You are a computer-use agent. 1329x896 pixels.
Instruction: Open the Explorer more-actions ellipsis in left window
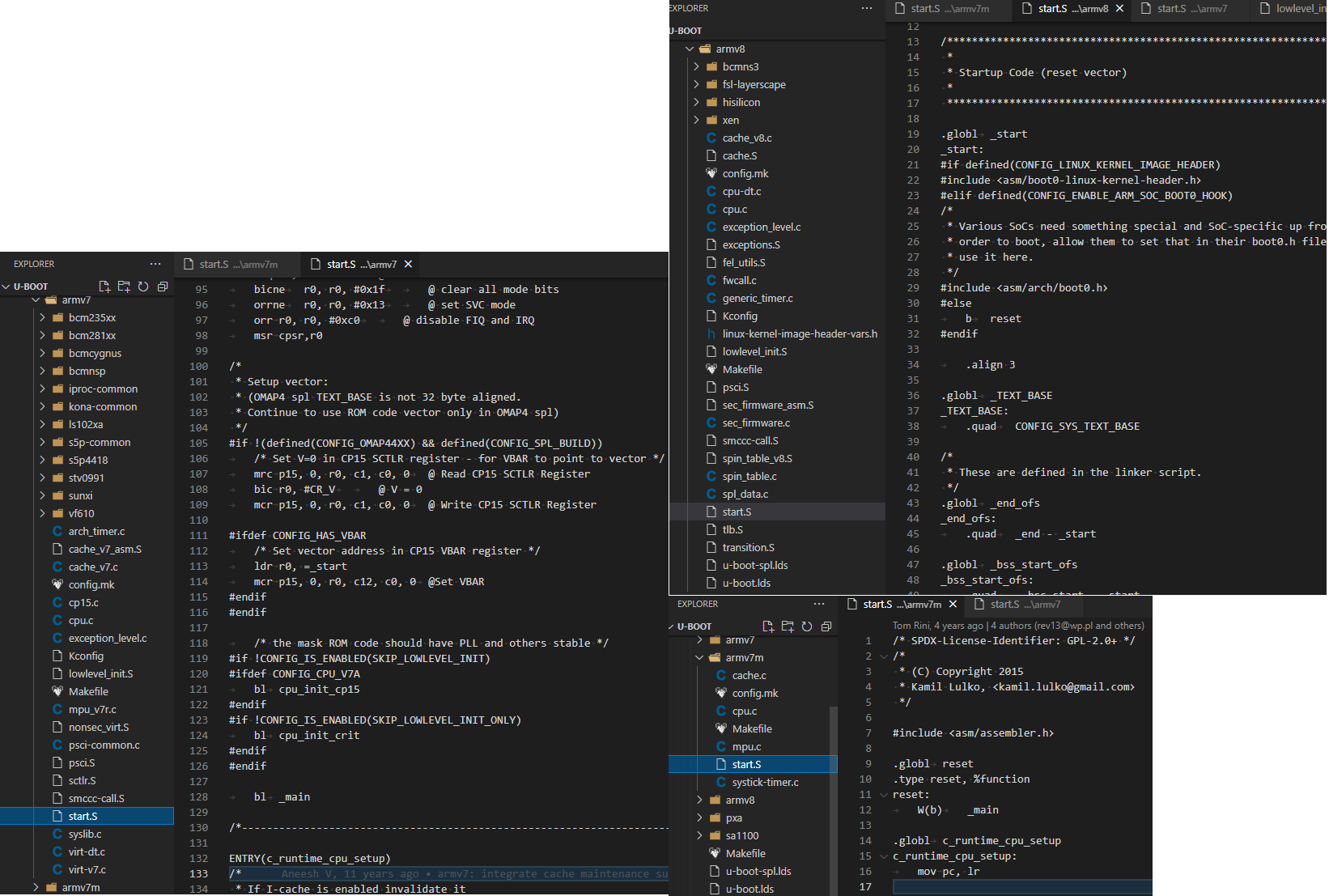click(155, 264)
